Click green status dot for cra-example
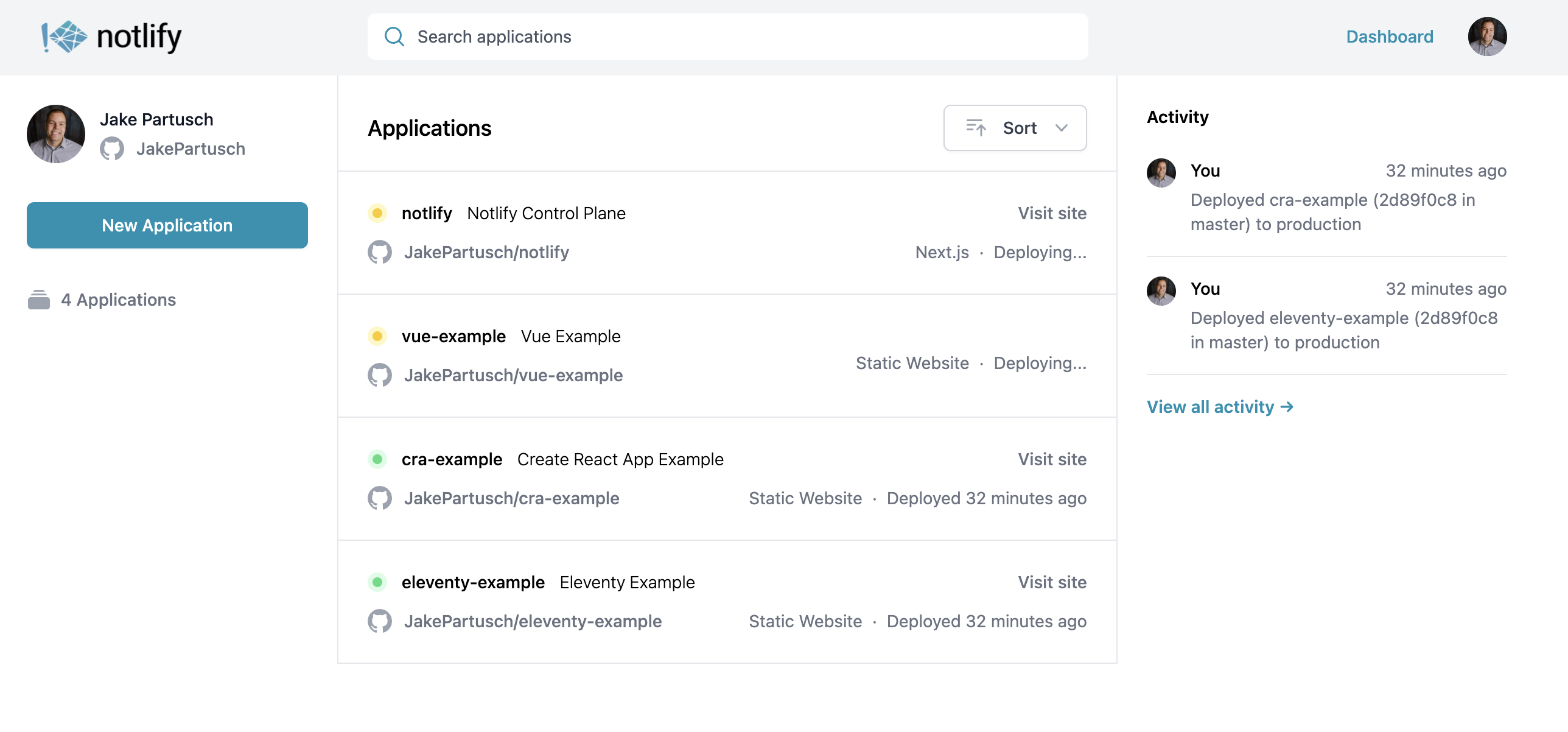1568x732 pixels. (377, 459)
